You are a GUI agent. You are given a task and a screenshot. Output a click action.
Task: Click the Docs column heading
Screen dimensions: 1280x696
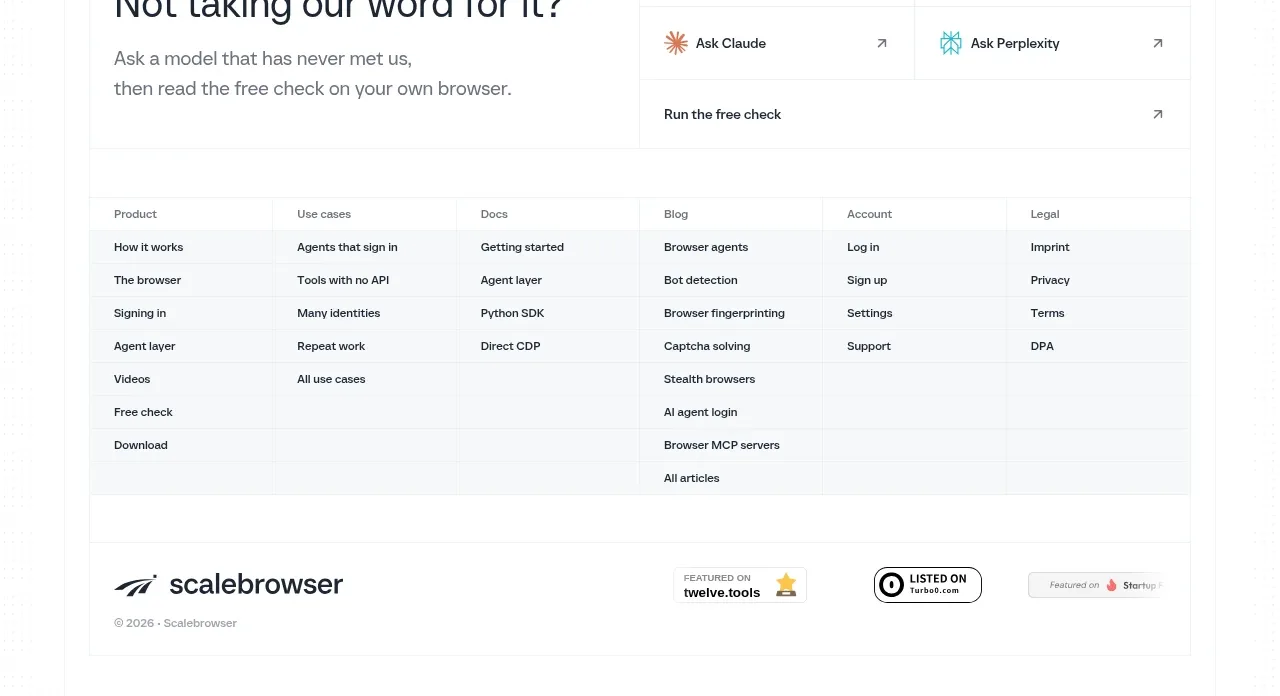(494, 214)
